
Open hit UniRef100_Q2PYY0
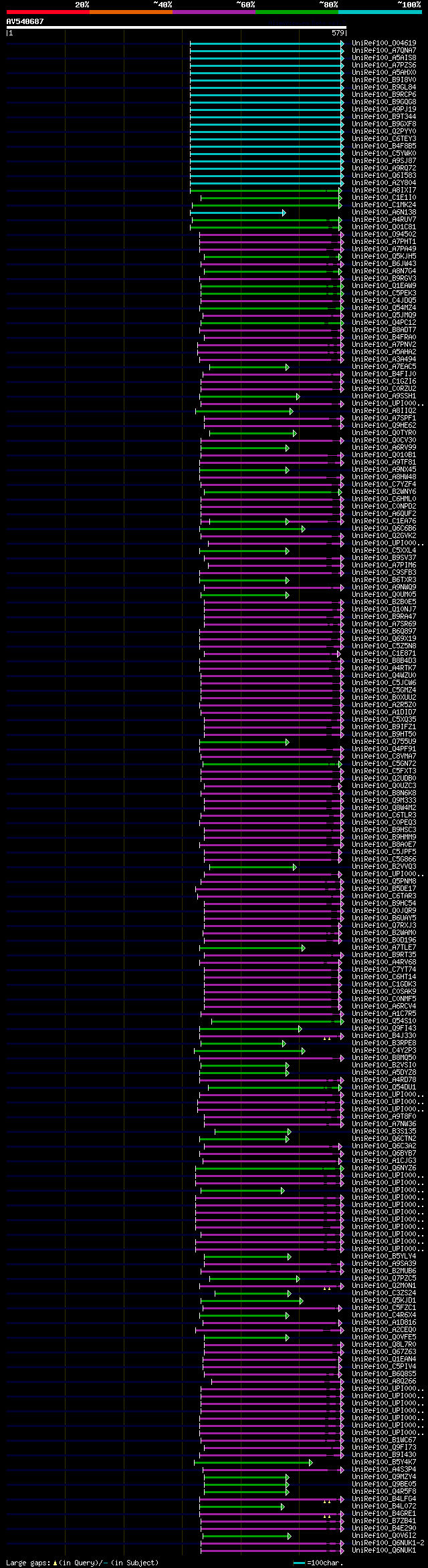tap(384, 132)
